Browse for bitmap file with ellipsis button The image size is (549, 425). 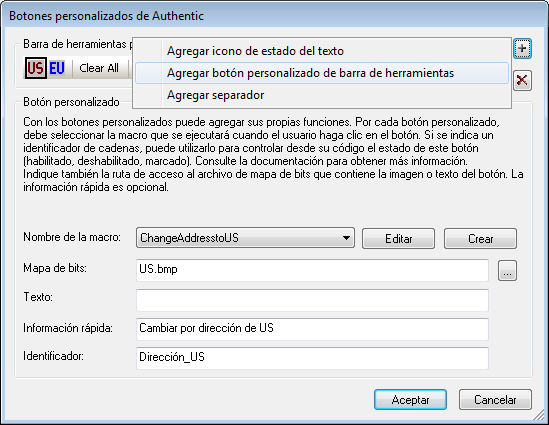pyautogui.click(x=507, y=271)
